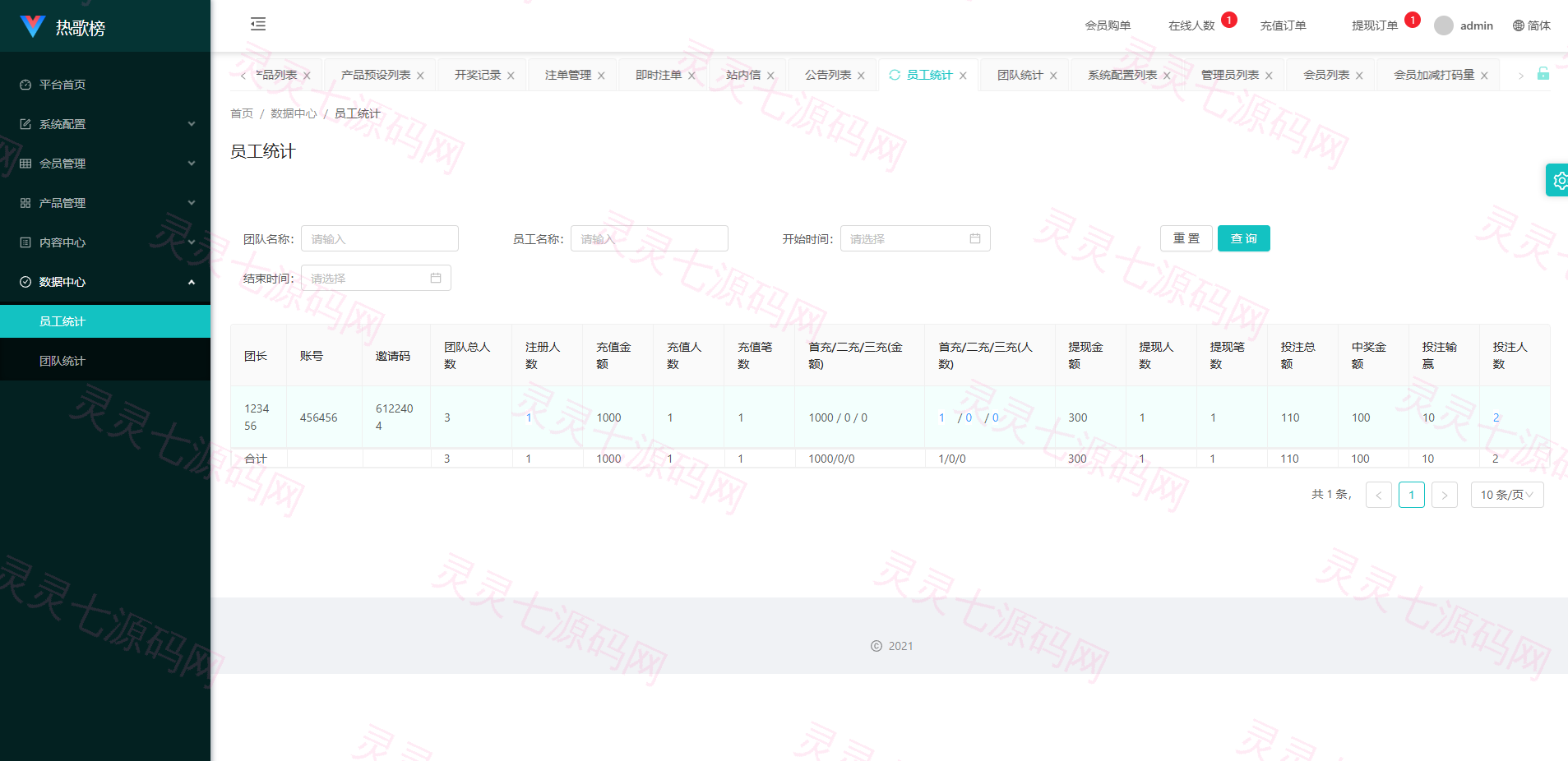The height and width of the screenshot is (761, 1568).
Task: Switch to the 公告列表 tab
Action: pyautogui.click(x=828, y=75)
